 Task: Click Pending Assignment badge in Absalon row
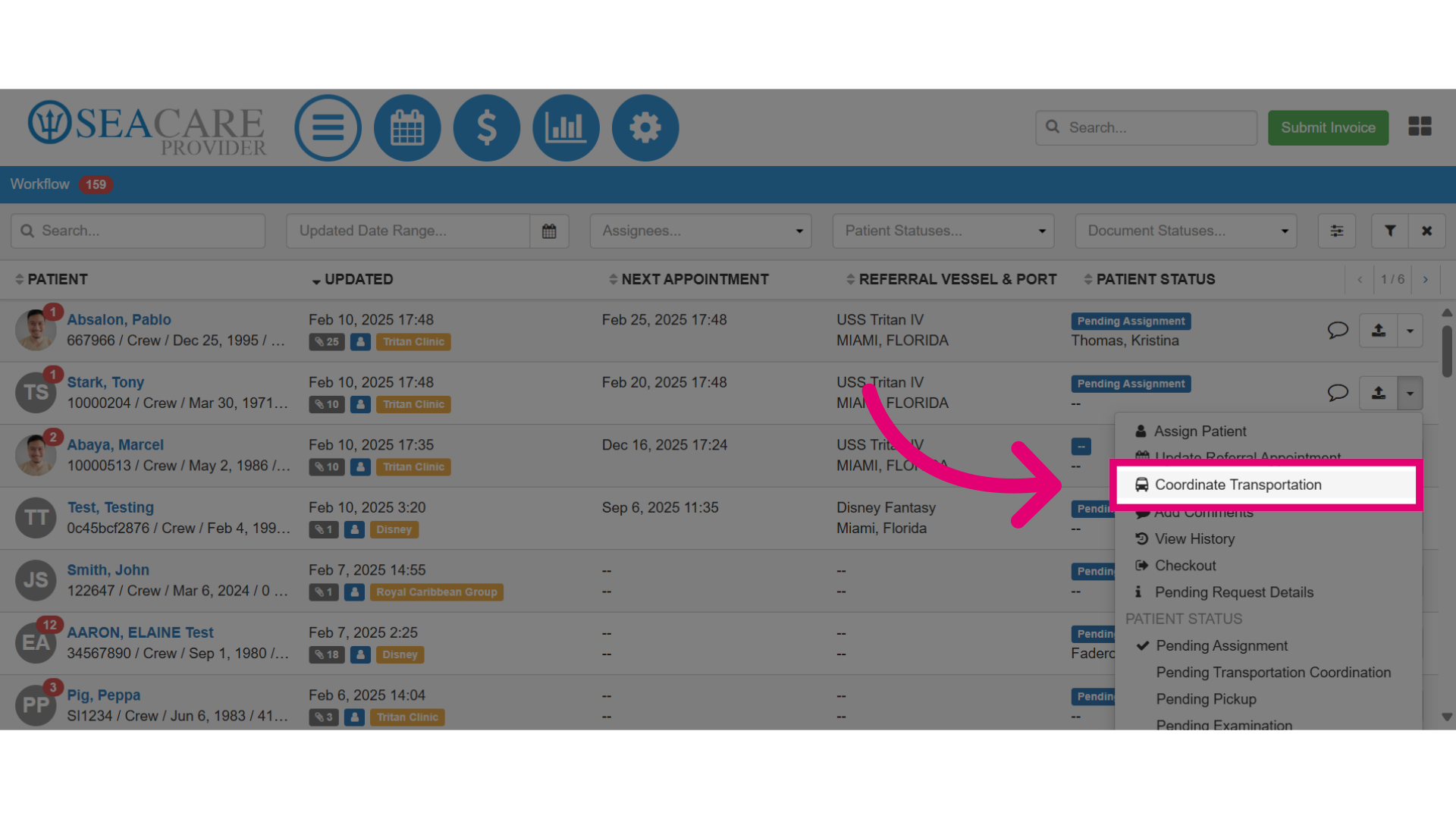pos(1131,322)
